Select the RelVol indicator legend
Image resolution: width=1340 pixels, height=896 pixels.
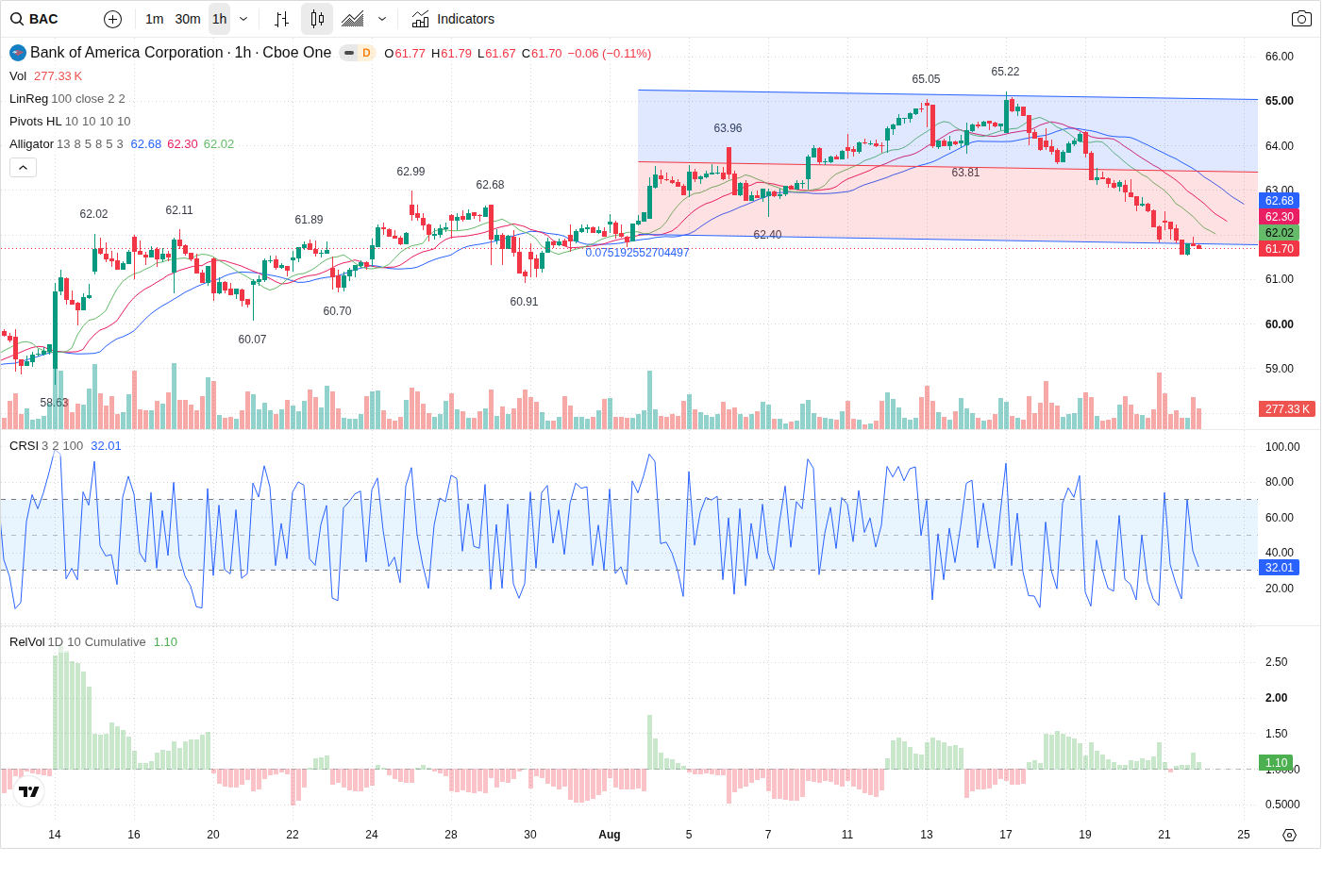[92, 642]
